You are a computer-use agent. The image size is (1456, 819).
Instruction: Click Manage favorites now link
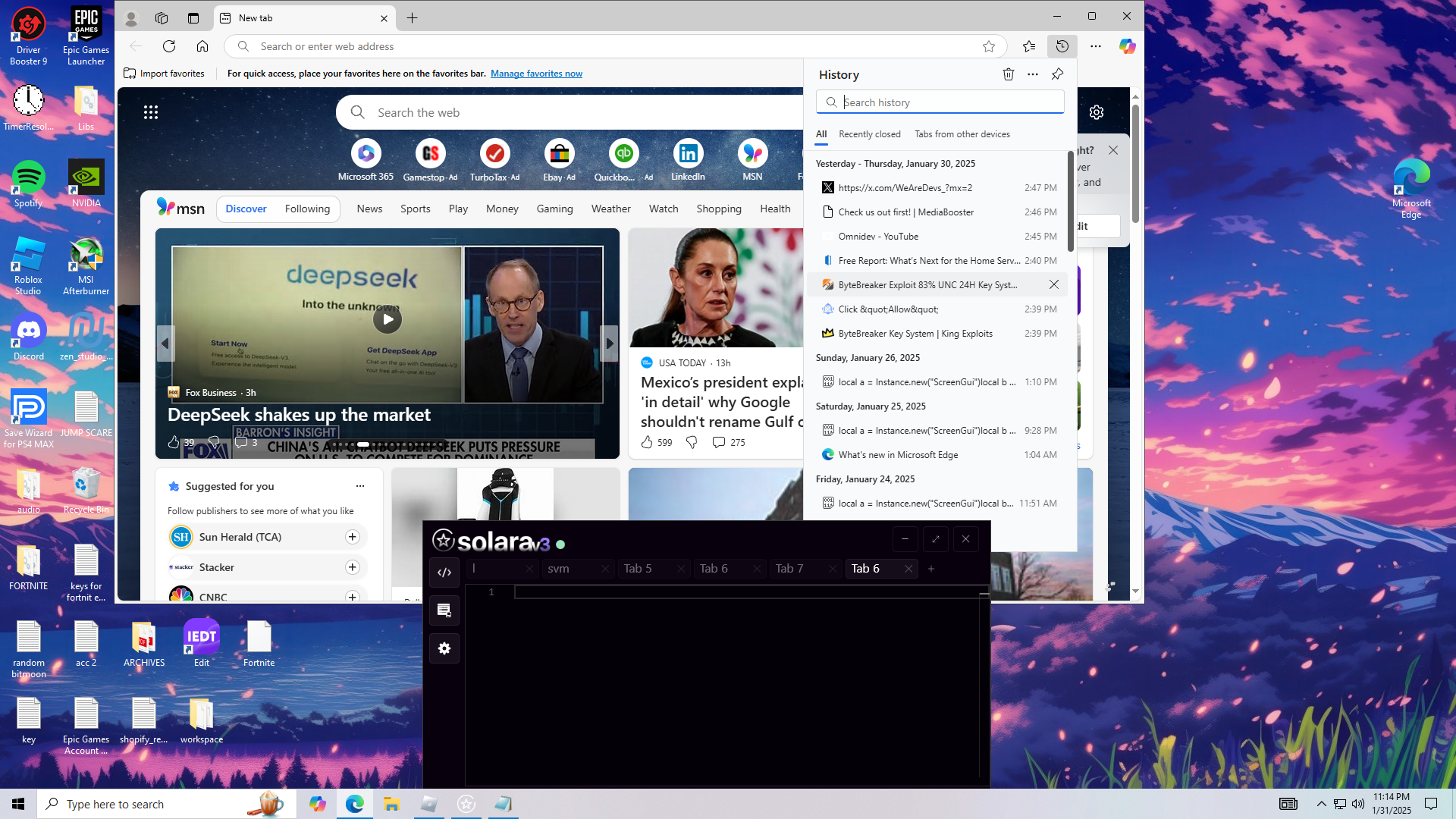point(536,74)
